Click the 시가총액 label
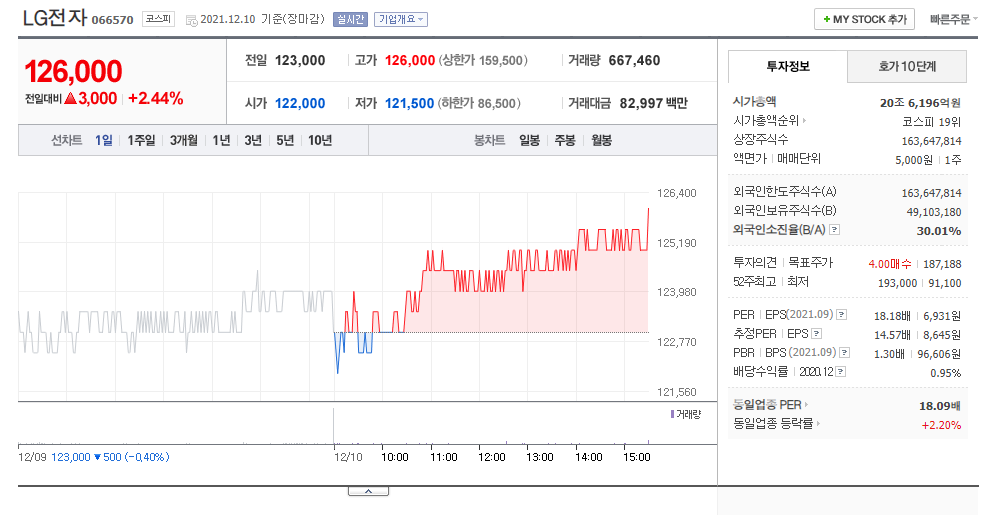This screenshot has width=983, height=515. (754, 101)
